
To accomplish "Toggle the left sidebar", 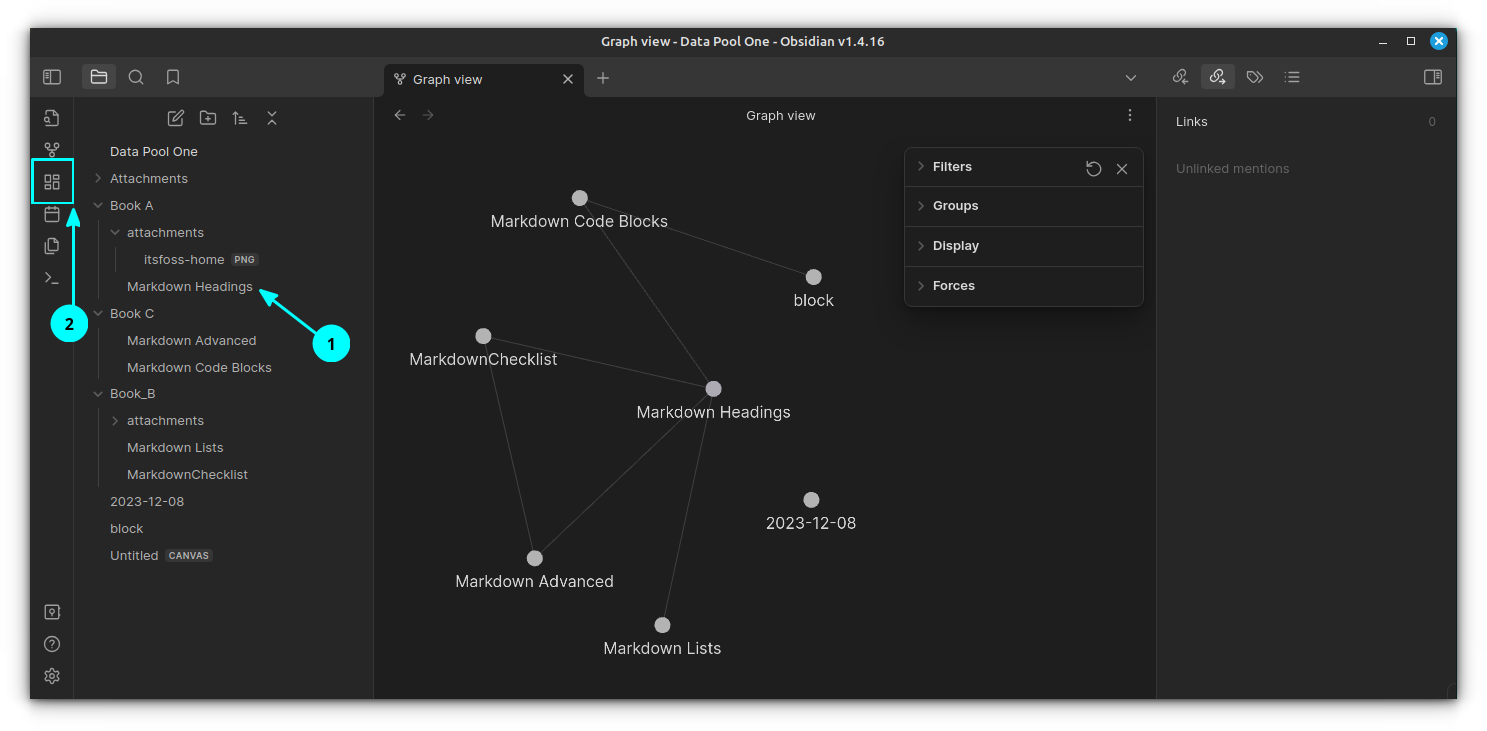I will tap(52, 77).
